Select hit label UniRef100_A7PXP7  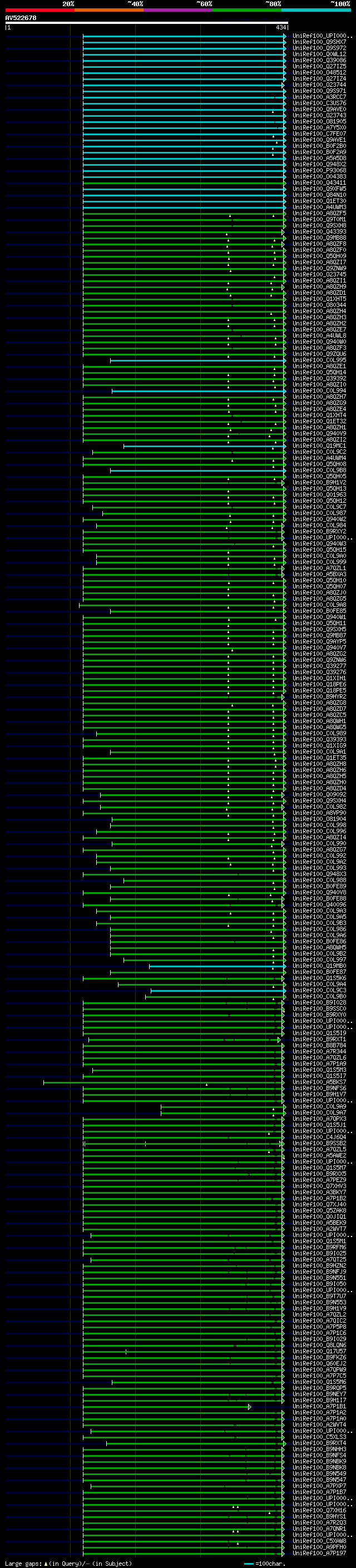(x=319, y=1486)
